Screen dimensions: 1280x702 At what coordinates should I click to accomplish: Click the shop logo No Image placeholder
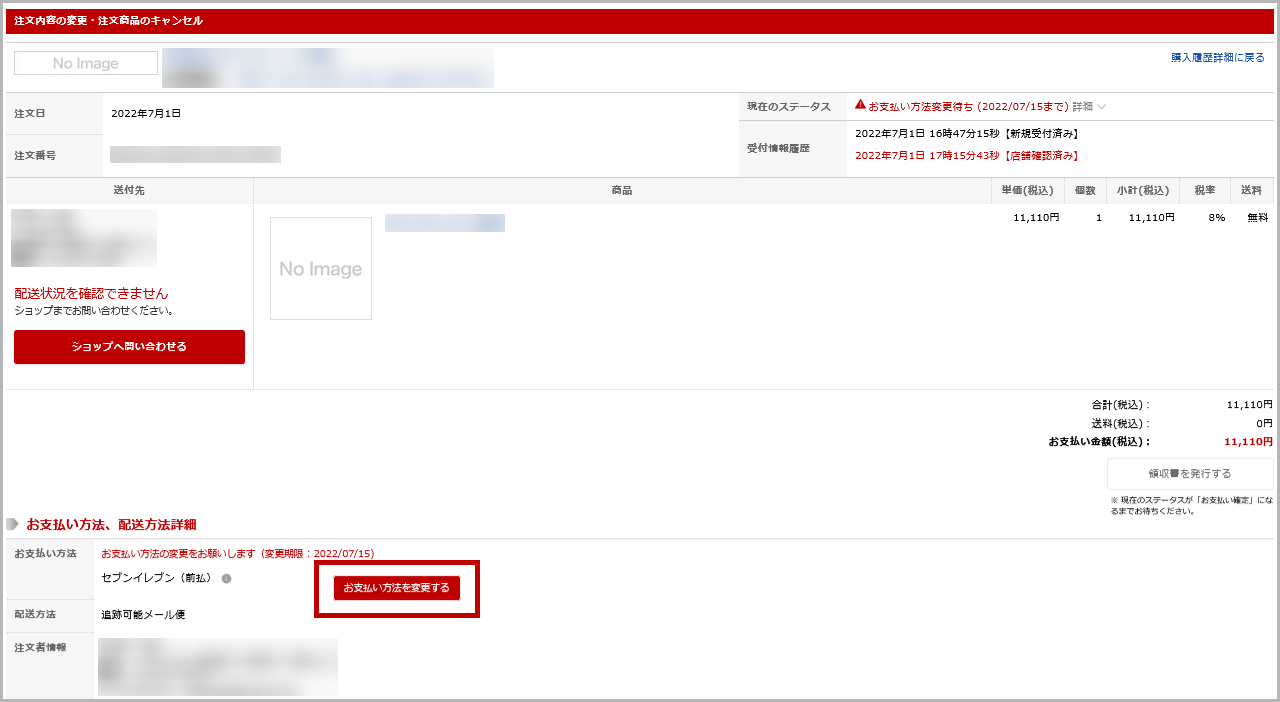pyautogui.click(x=86, y=63)
